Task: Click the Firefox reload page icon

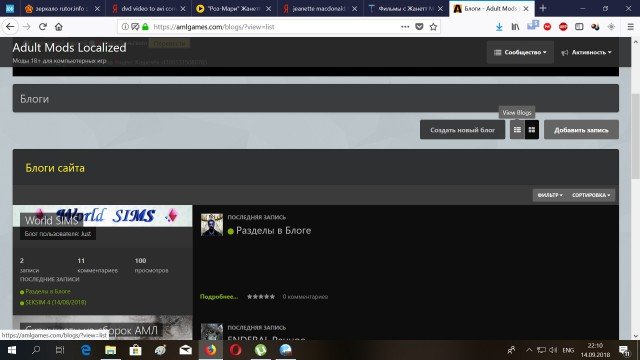Action: (43, 27)
